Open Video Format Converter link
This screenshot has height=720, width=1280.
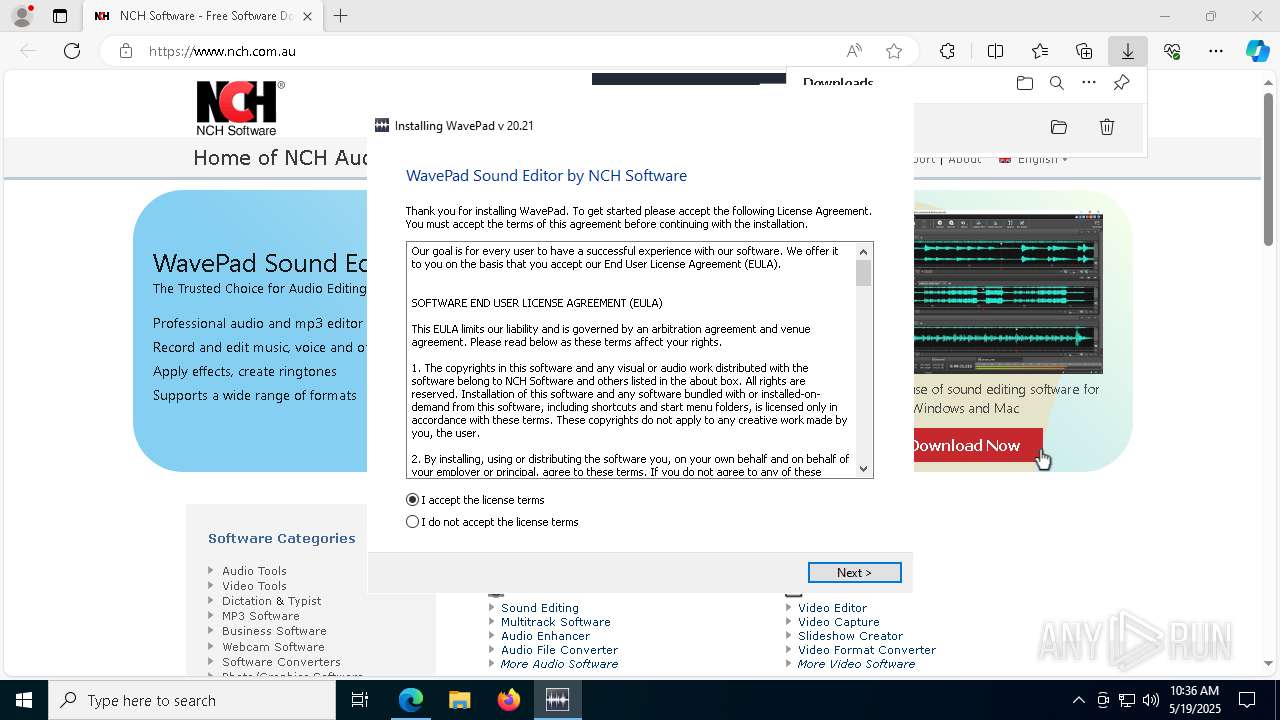[867, 650]
